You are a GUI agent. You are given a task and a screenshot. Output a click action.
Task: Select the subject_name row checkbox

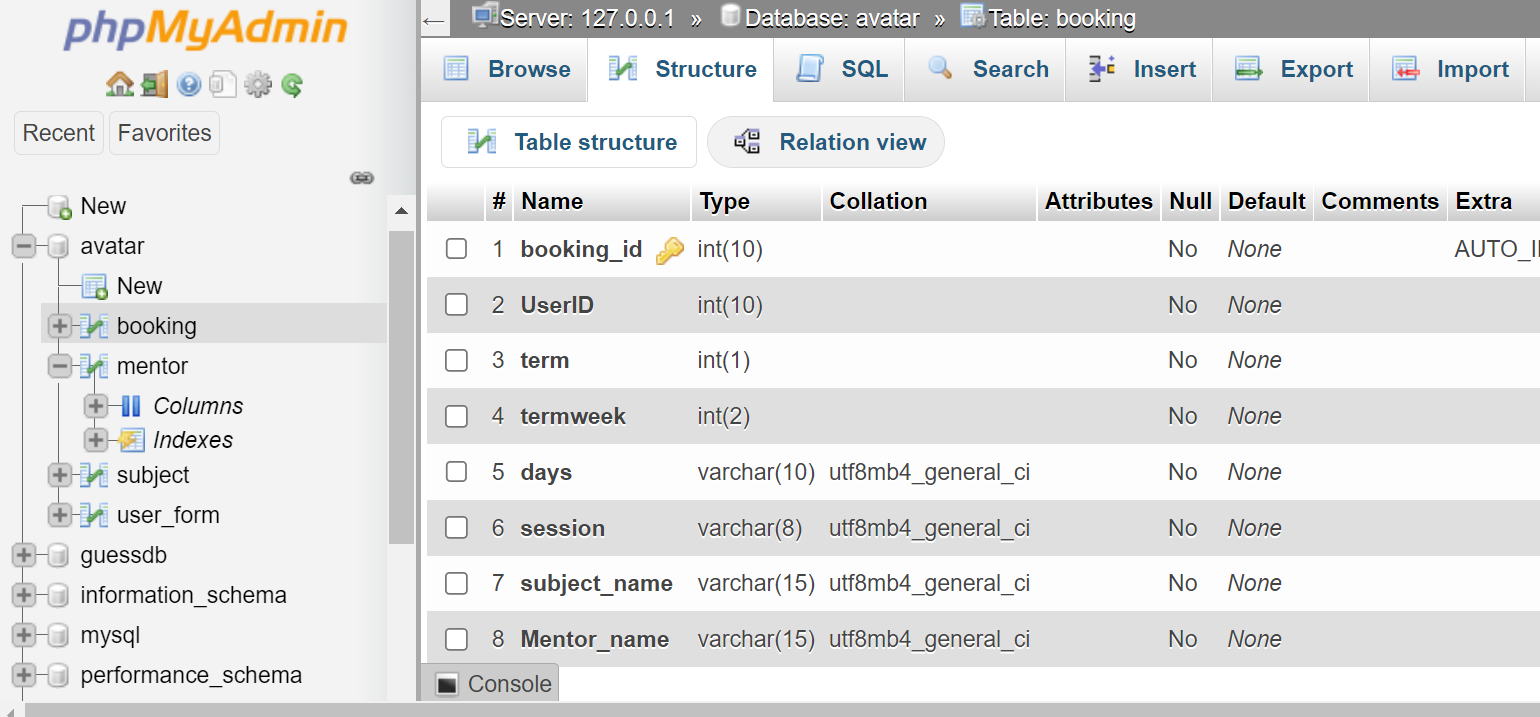tap(457, 583)
